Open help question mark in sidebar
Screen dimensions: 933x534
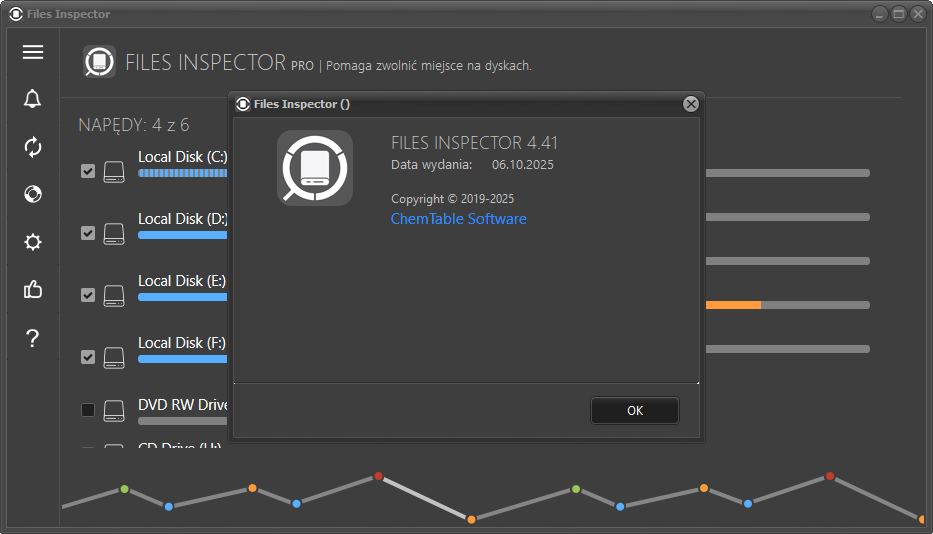pos(33,338)
